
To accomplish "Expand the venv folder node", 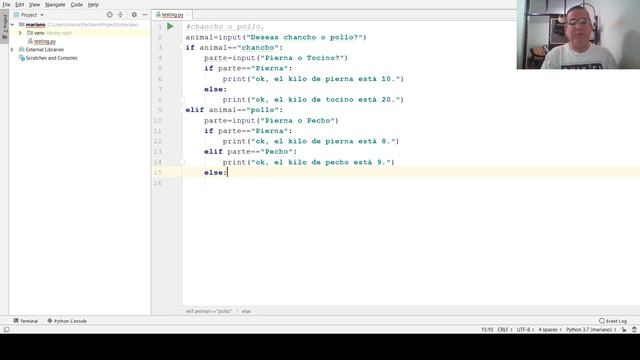I will [20, 33].
